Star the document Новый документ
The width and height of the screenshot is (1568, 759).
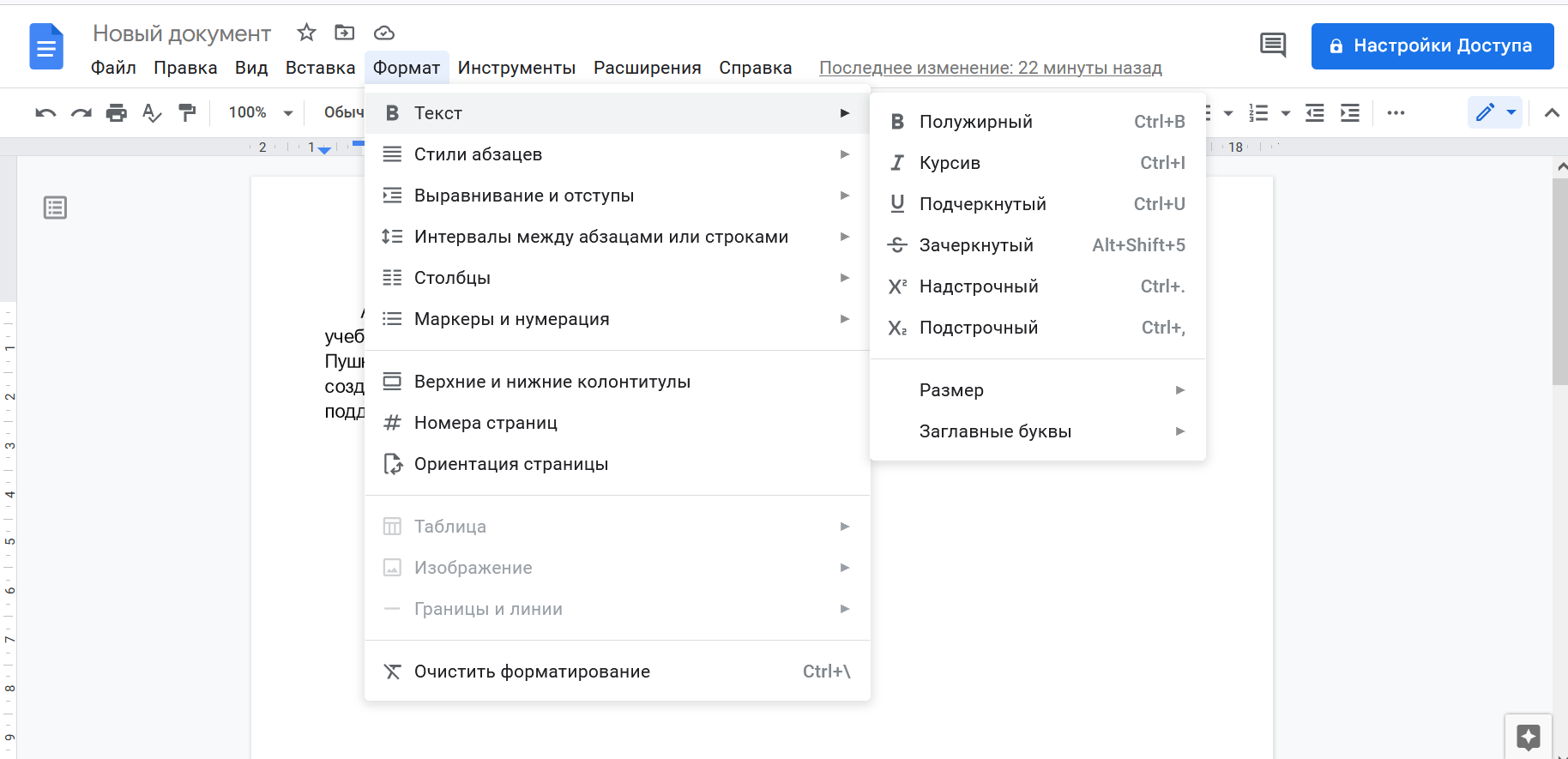[306, 33]
